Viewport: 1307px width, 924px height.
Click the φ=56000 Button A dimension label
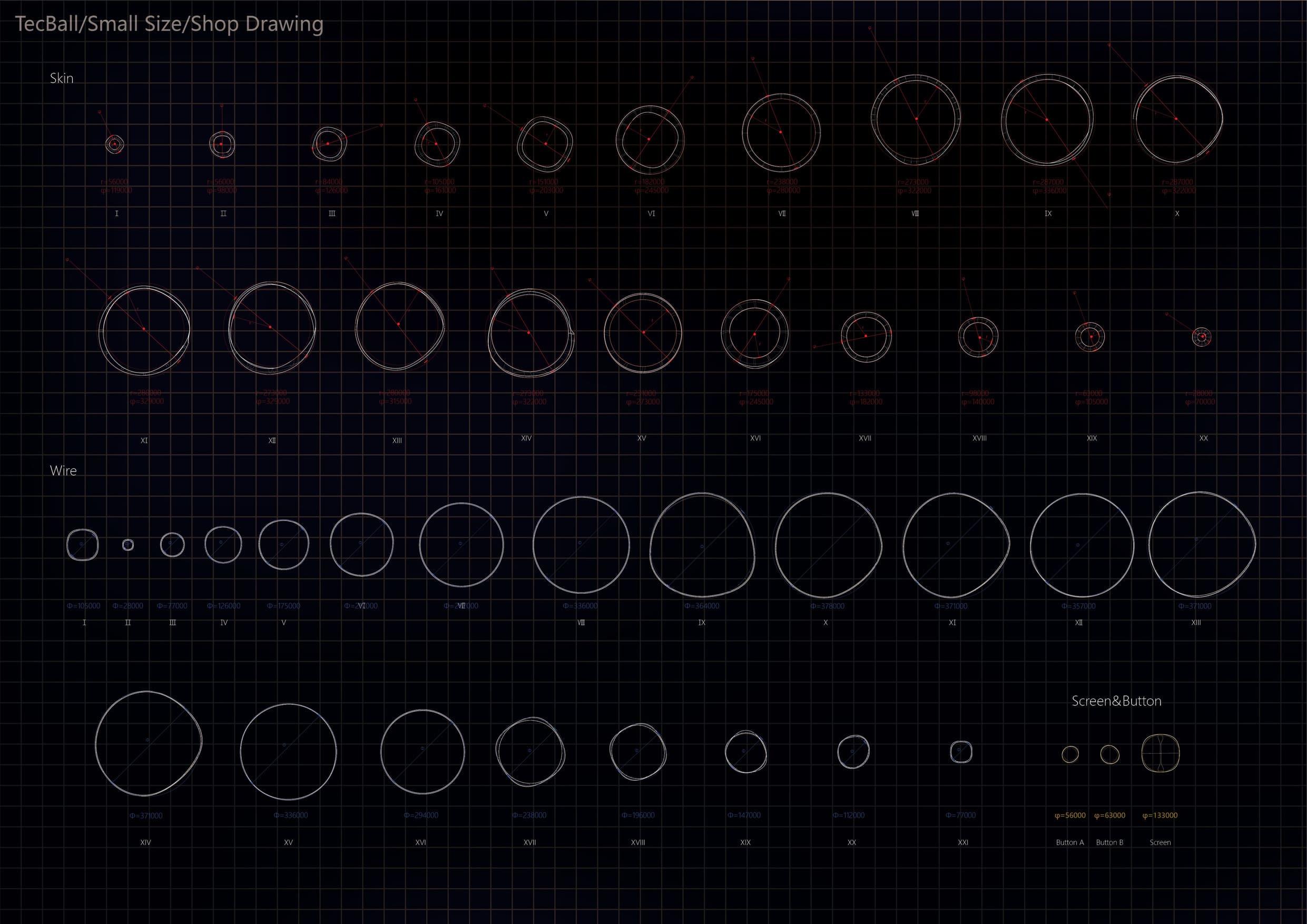[x=1069, y=815]
